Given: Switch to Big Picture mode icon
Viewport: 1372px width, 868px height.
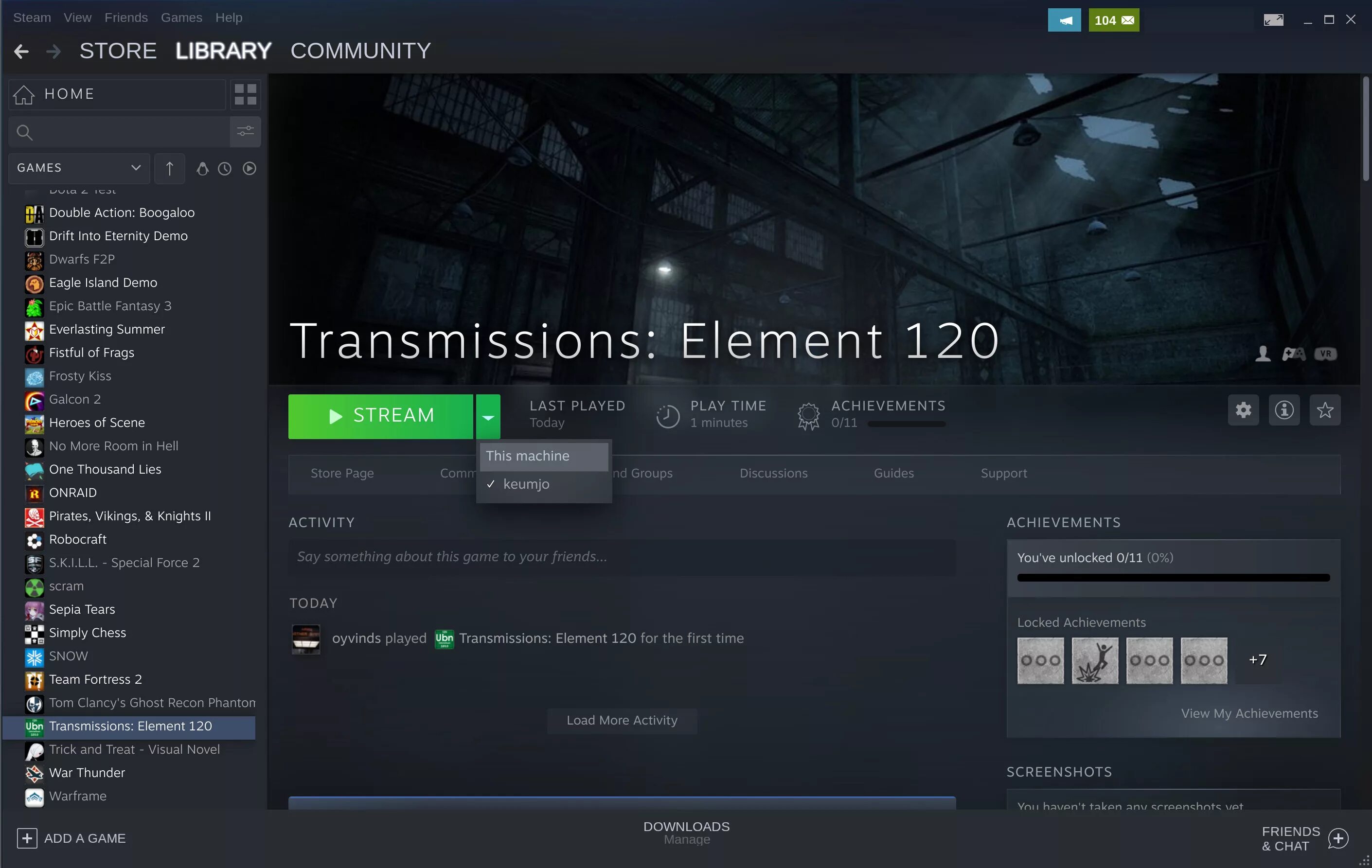Looking at the screenshot, I should point(1273,20).
